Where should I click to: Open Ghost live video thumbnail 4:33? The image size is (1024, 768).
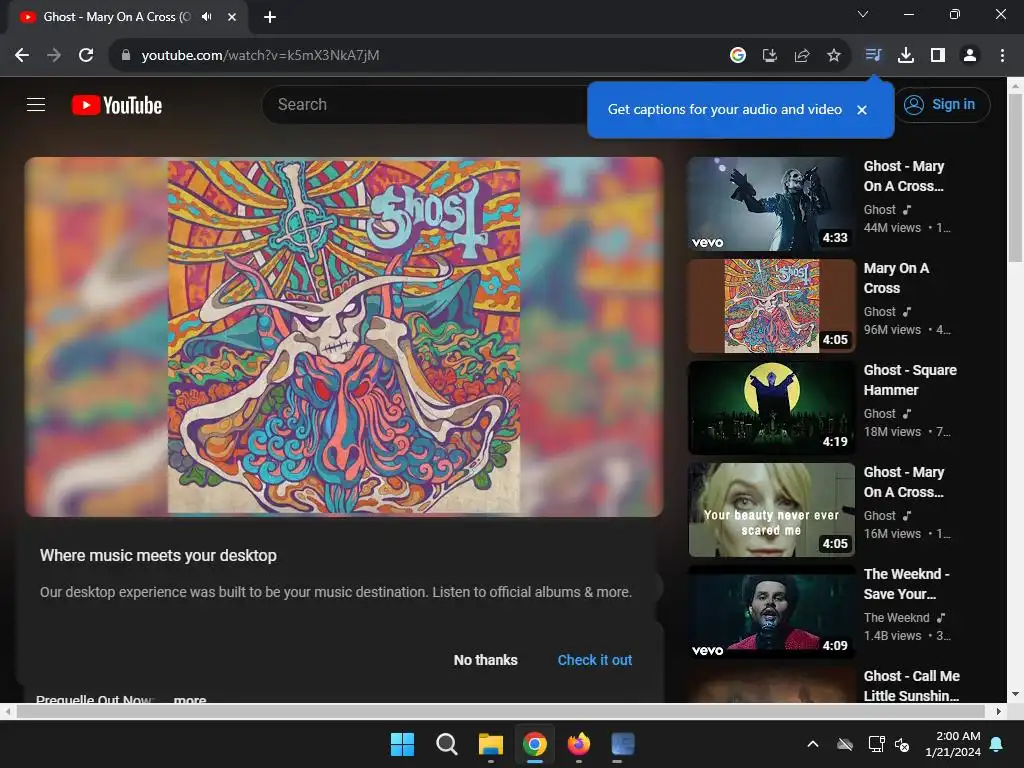[x=771, y=204]
